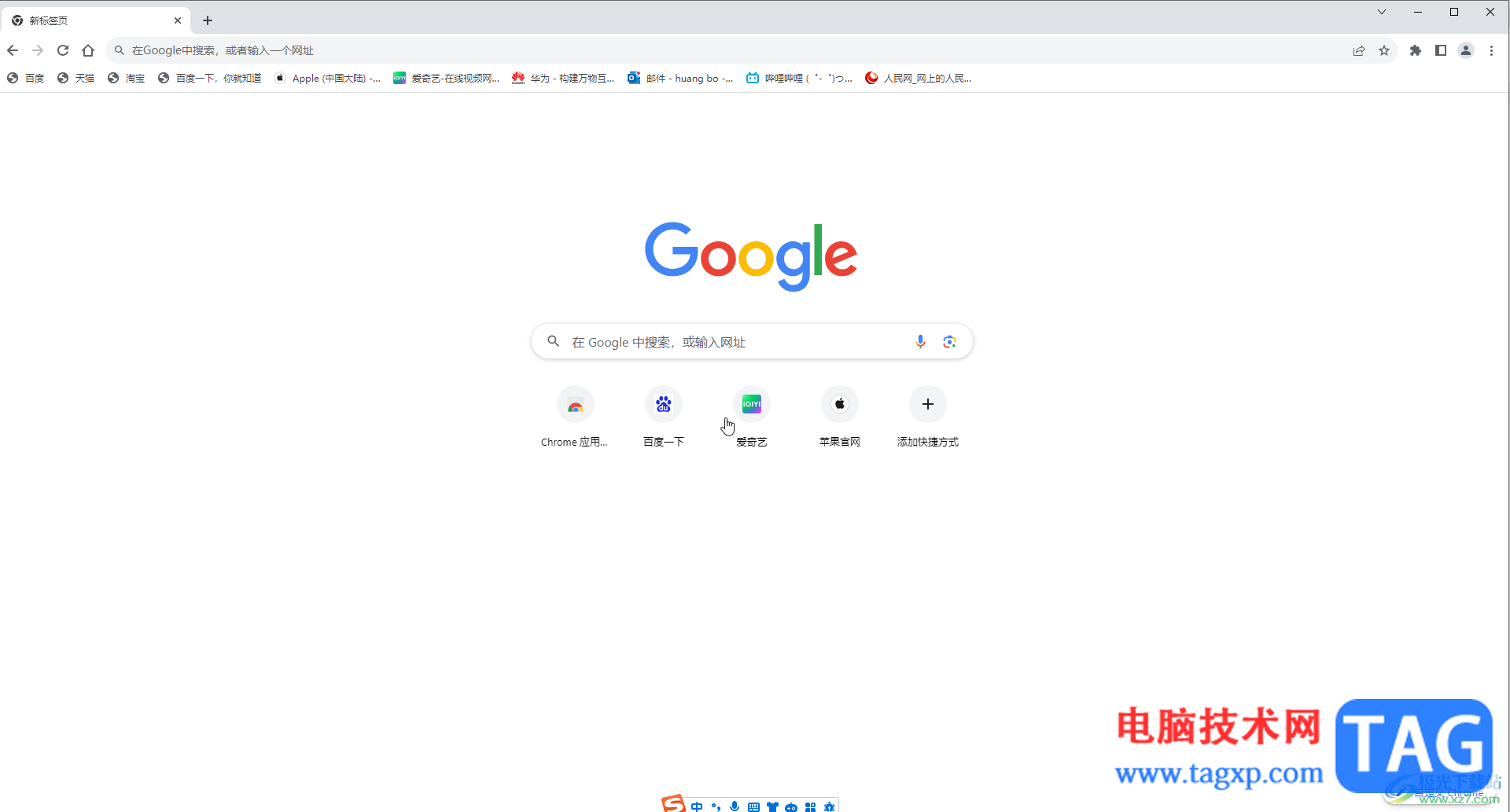Viewport: 1510px width, 812px height.
Task: Toggle punctuation mode in IME bar
Action: pyautogui.click(x=716, y=806)
